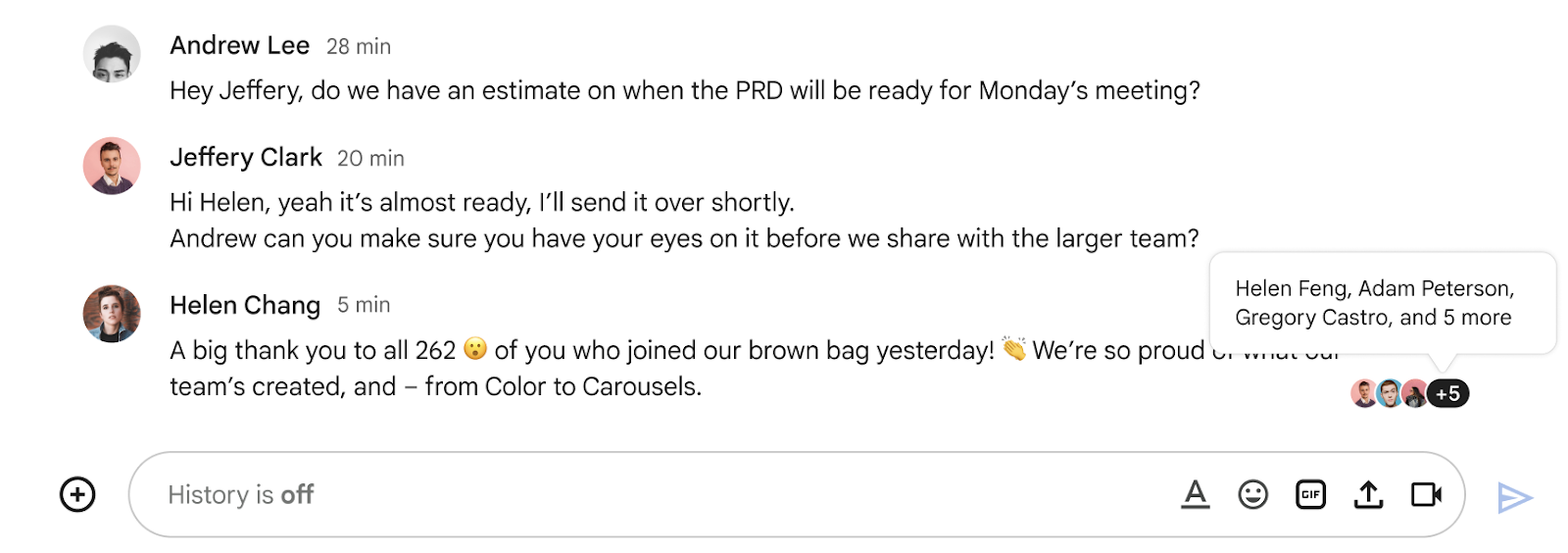Click the 5 min timestamp
This screenshot has height=553, width=1568.
(364, 306)
